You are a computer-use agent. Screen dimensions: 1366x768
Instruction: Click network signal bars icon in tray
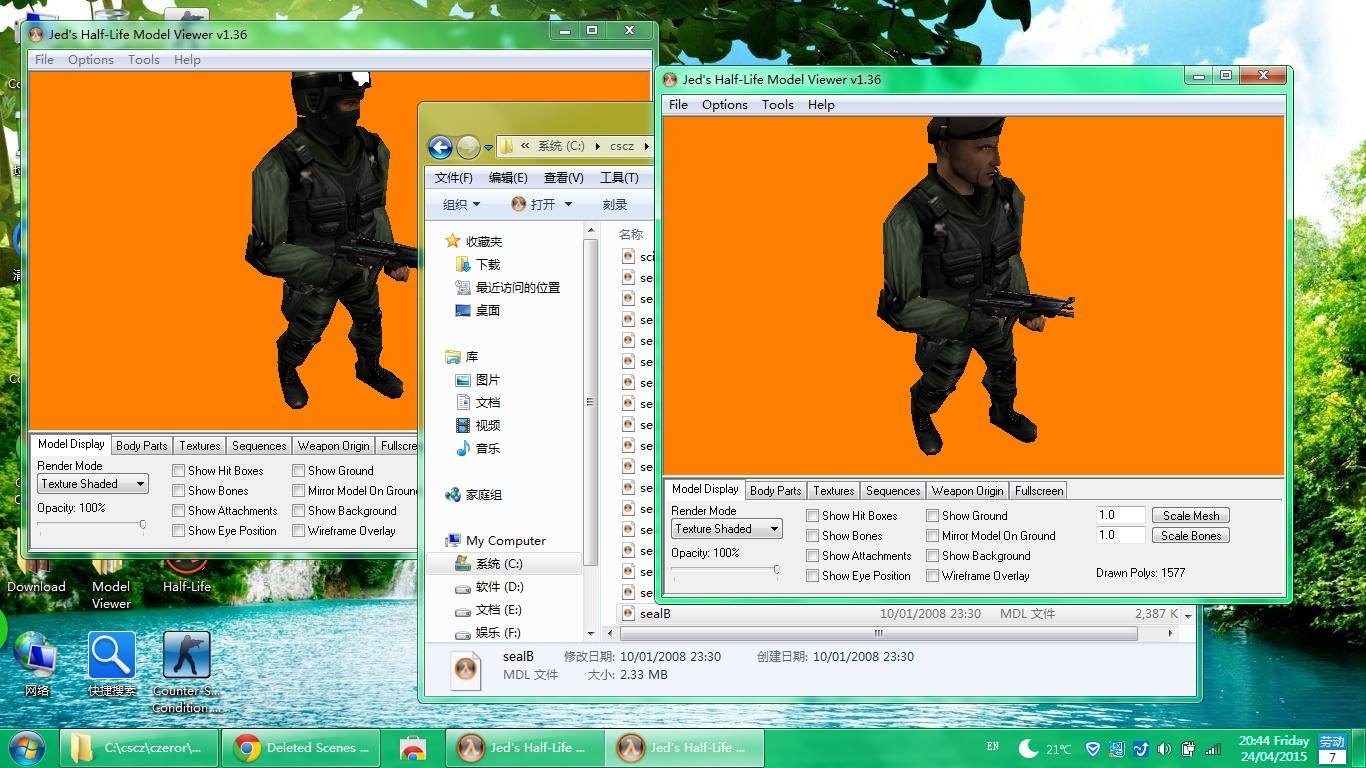pyautogui.click(x=1213, y=748)
